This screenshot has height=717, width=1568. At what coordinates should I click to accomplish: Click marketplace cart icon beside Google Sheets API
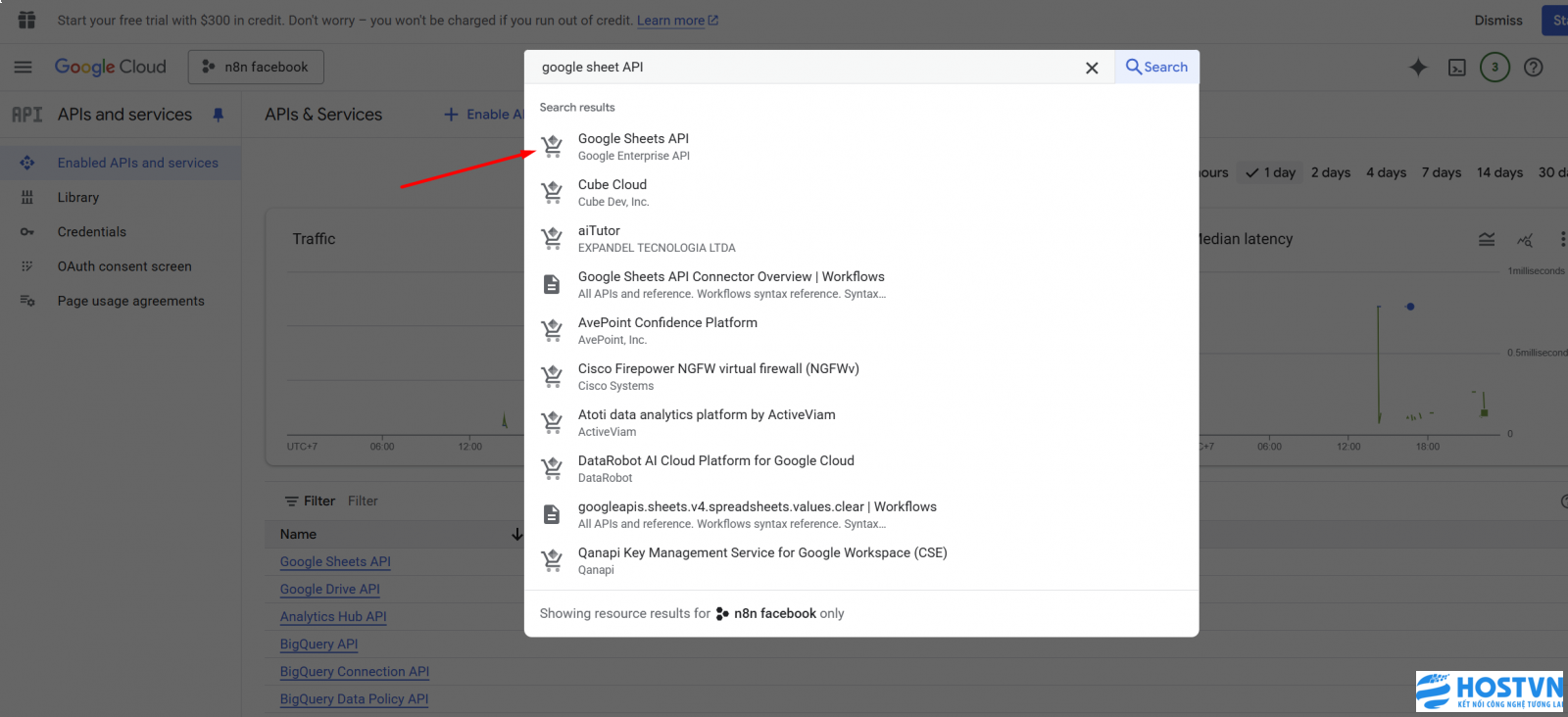tap(553, 147)
